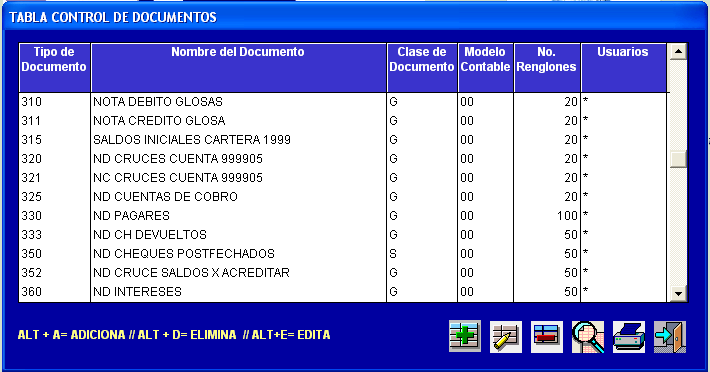Select document type 325 cell
The height and width of the screenshot is (372, 710).
pyautogui.click(x=54, y=197)
